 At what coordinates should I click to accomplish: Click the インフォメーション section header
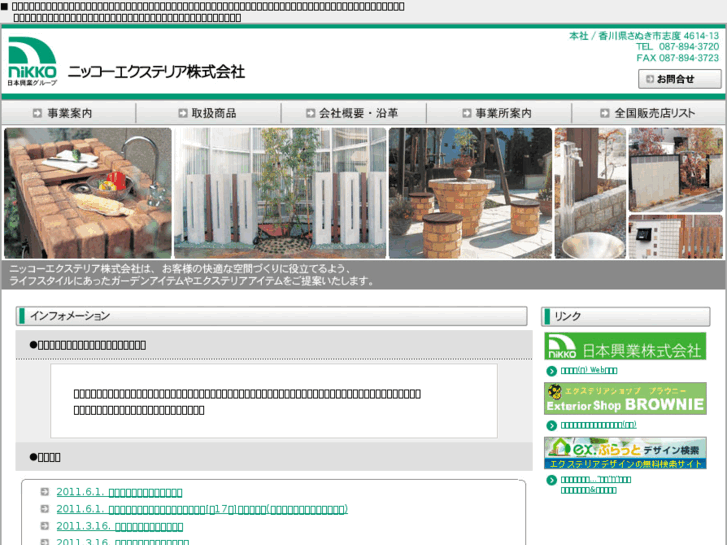(271, 316)
